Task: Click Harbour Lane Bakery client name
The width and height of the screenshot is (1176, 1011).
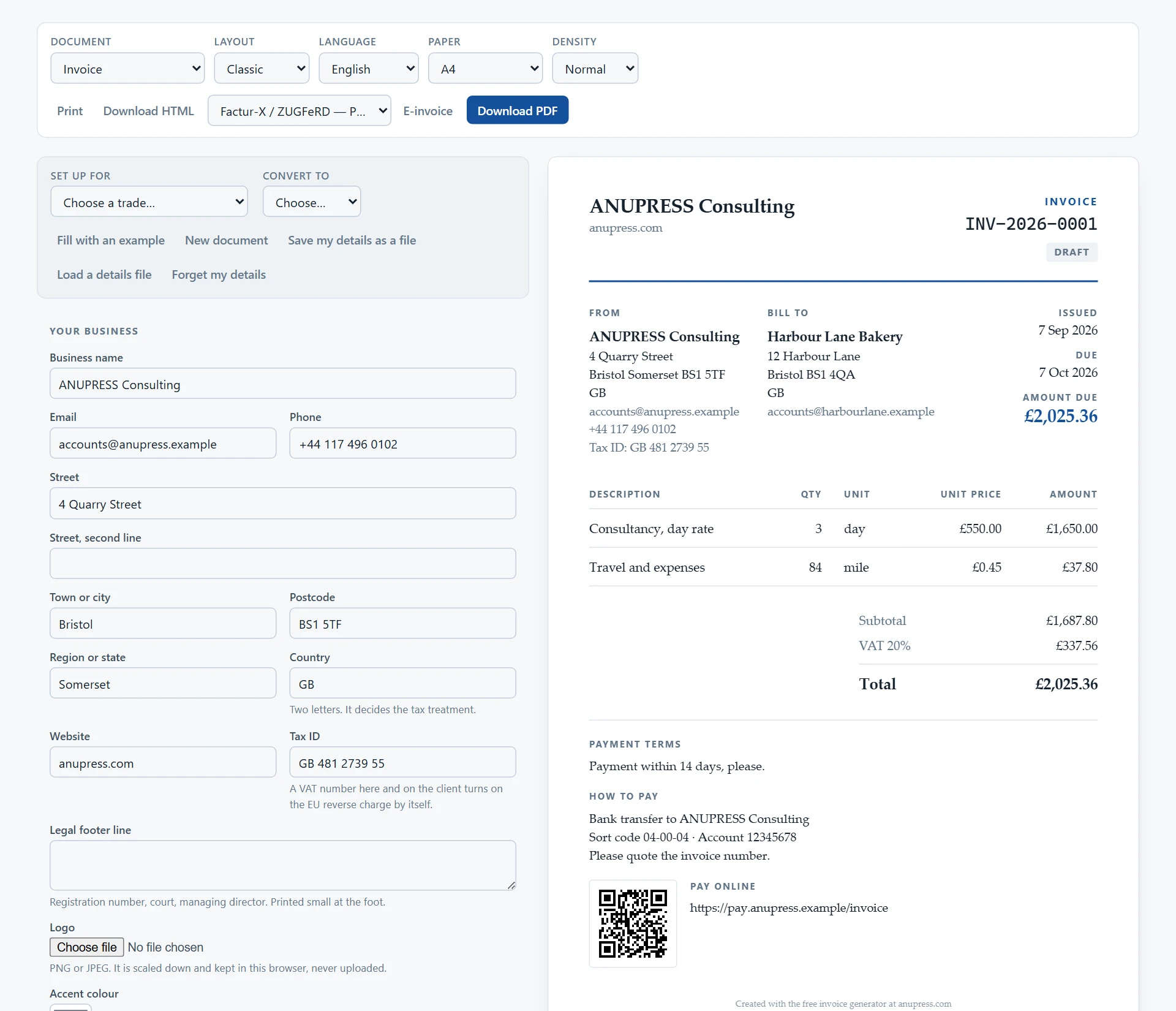Action: (835, 337)
